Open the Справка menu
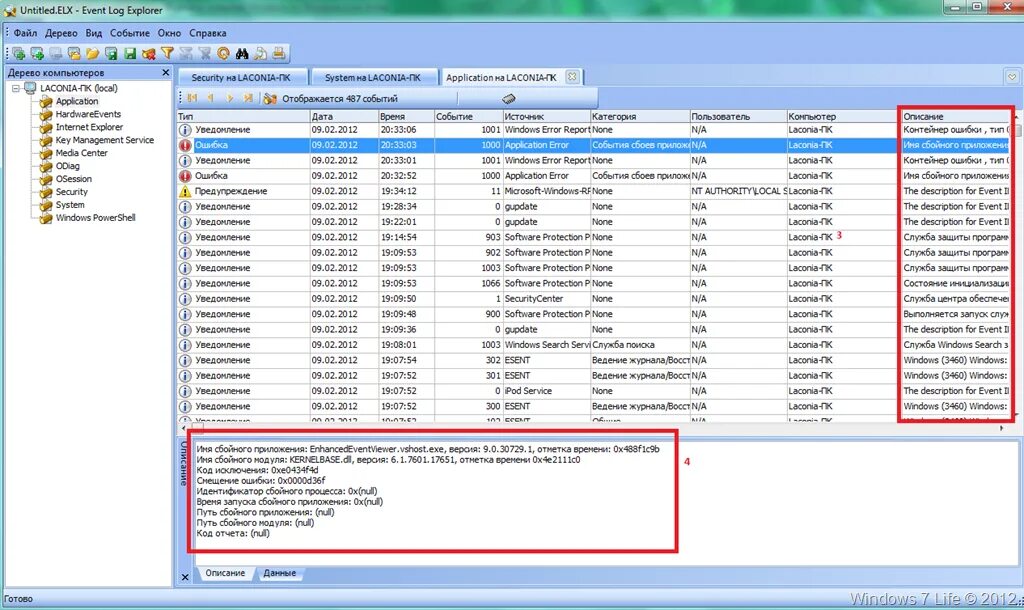Screen dimensions: 1024x610 tap(208, 33)
